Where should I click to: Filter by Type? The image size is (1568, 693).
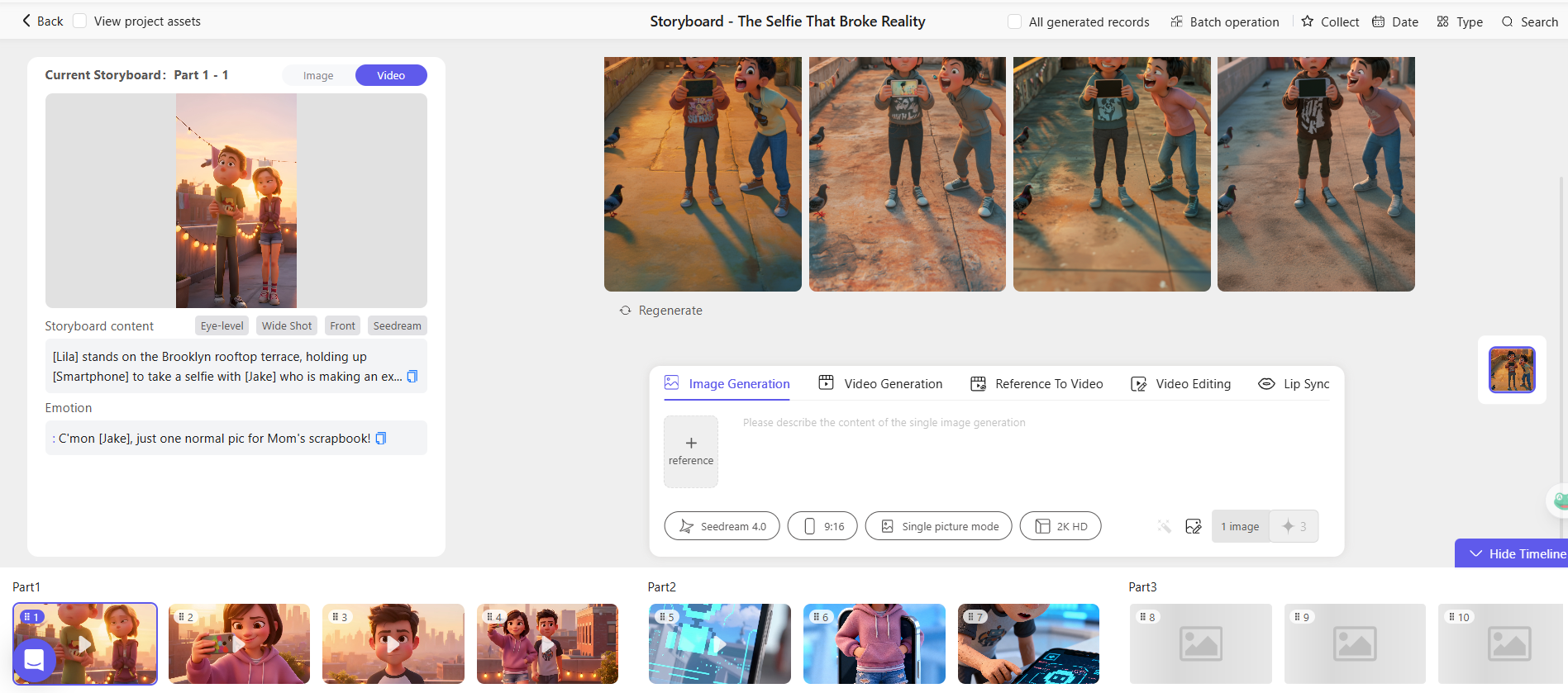pyautogui.click(x=1460, y=21)
